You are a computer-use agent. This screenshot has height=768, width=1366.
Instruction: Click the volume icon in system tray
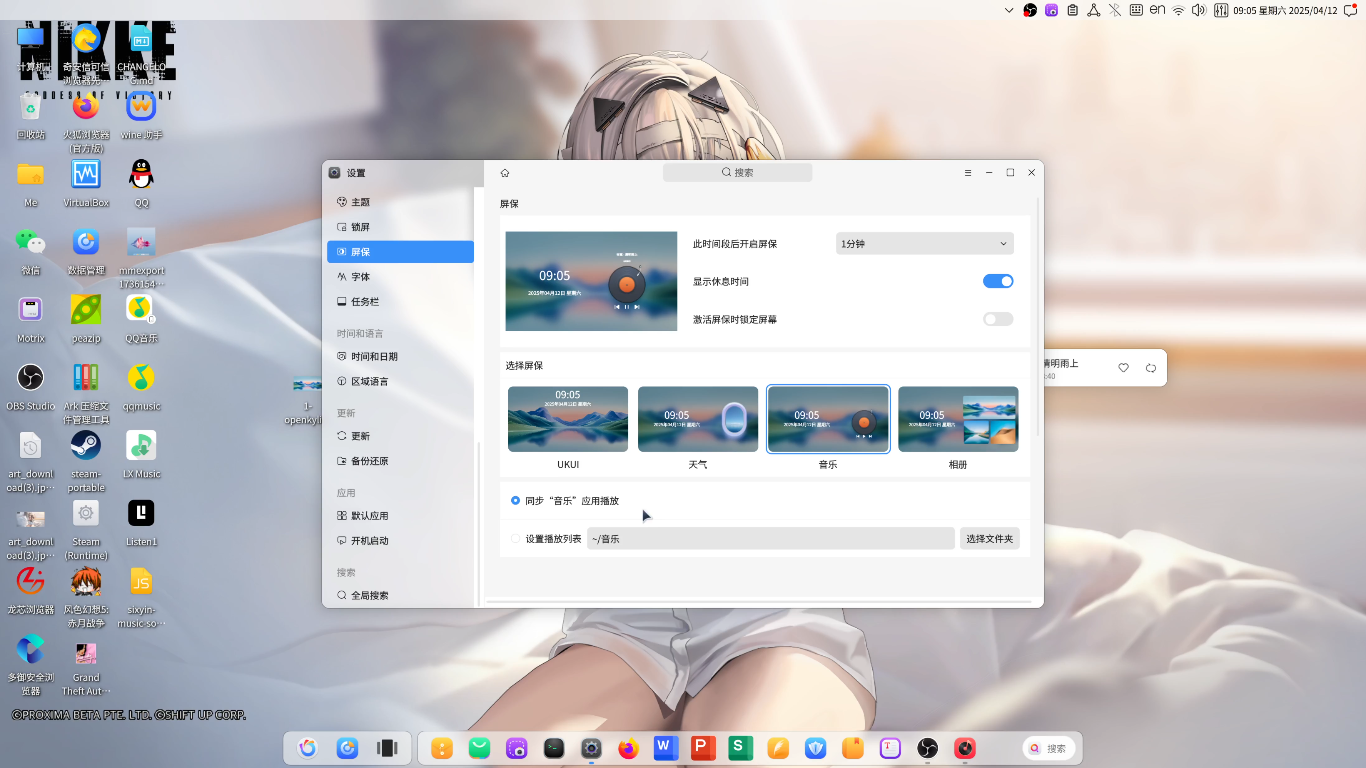[x=1198, y=10]
